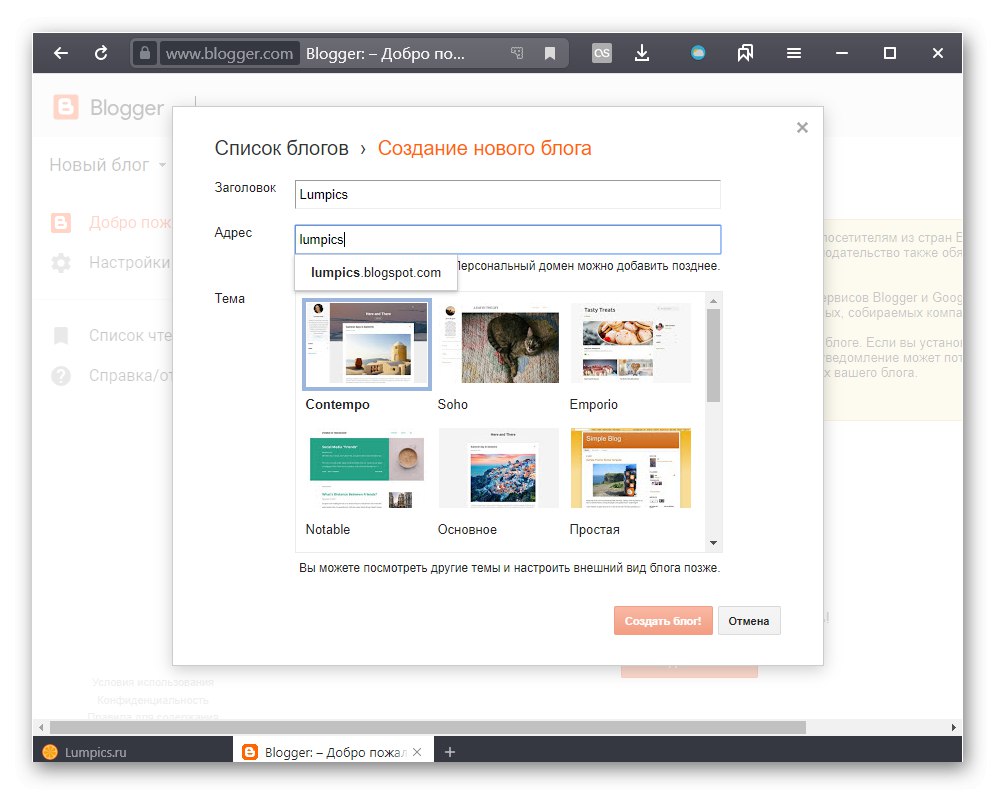This screenshot has width=995, height=794.
Task: Bookmark this page with the address bar bookmark icon
Action: coord(550,53)
